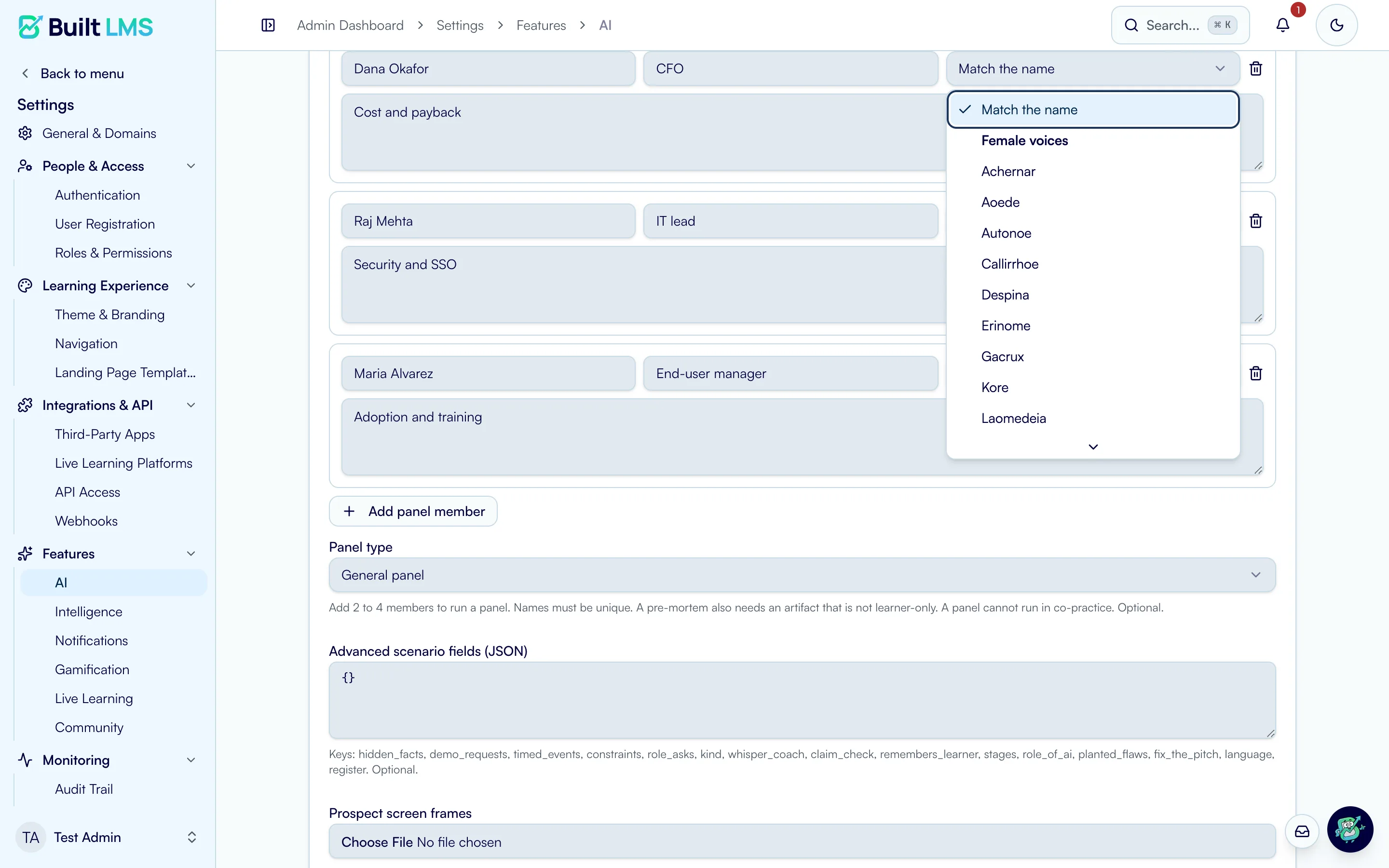Open the inbox icon button

[x=1302, y=831]
